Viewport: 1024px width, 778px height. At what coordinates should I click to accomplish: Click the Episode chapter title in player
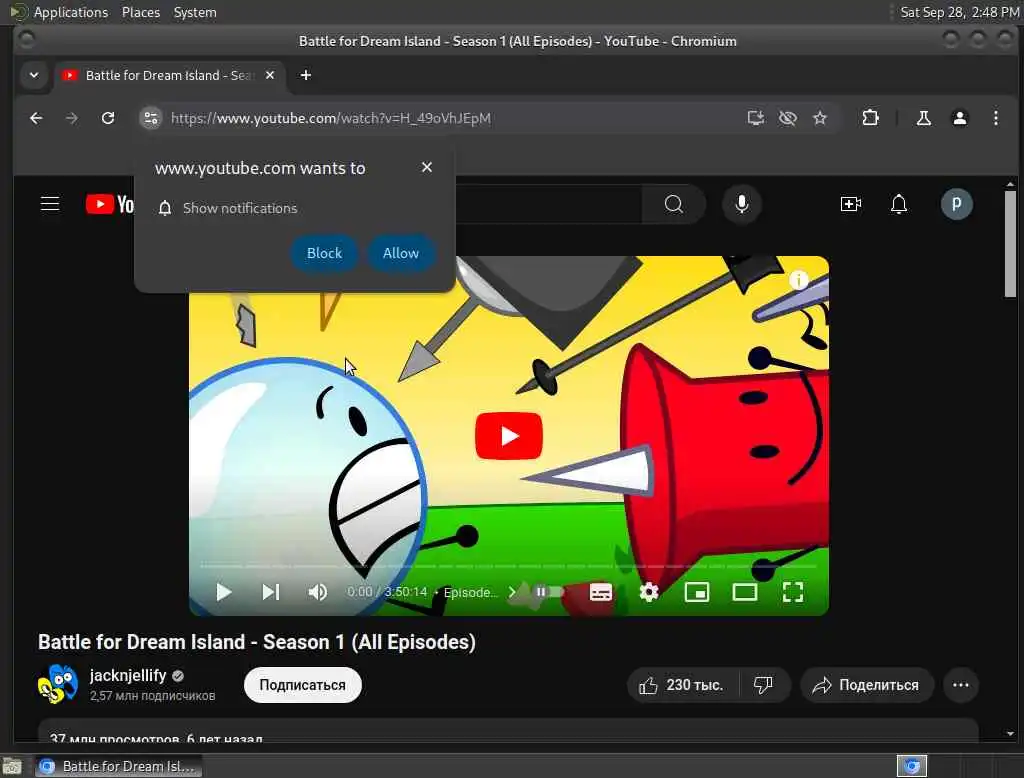(x=470, y=592)
